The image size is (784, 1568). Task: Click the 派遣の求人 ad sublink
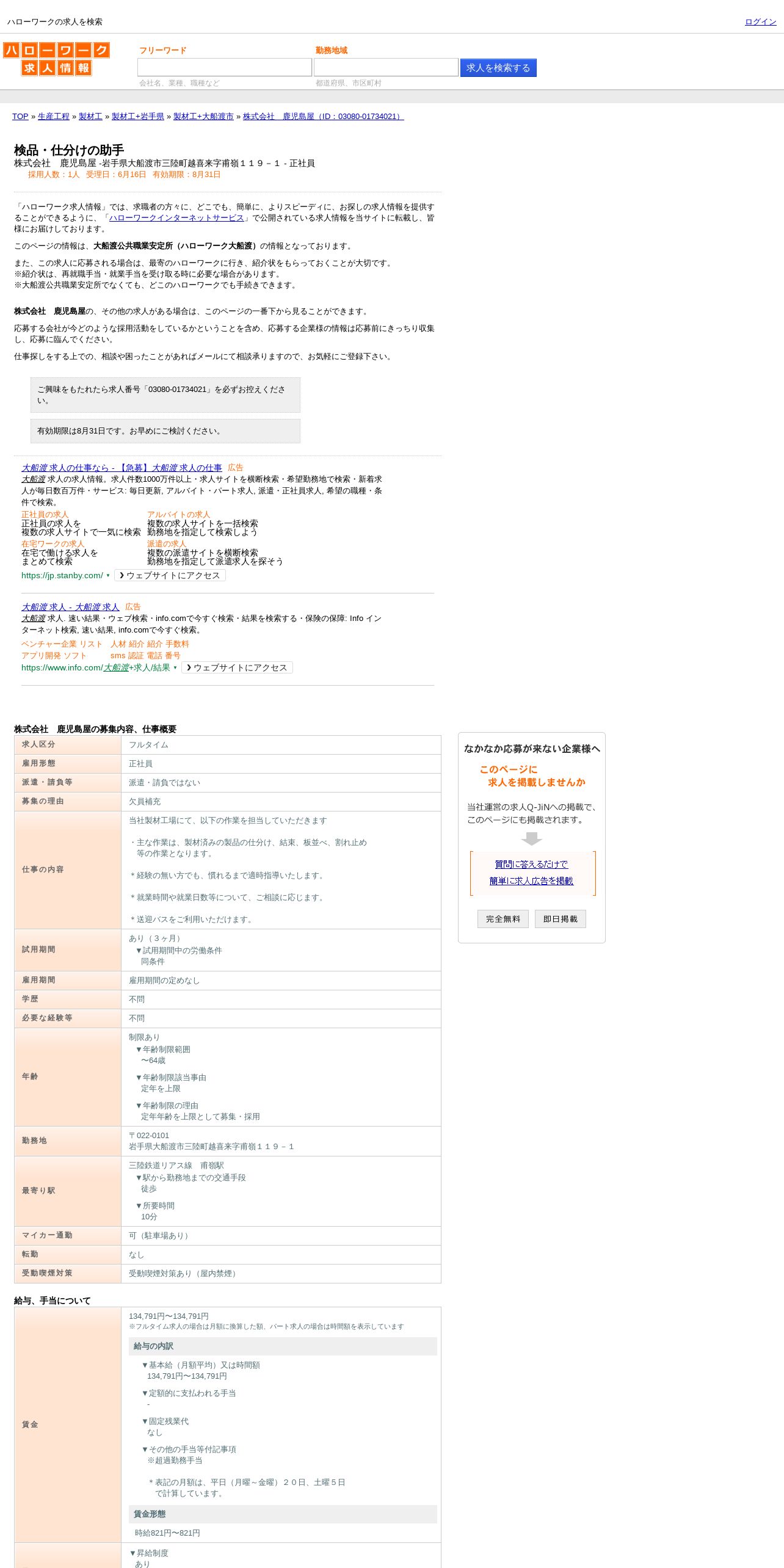[167, 544]
